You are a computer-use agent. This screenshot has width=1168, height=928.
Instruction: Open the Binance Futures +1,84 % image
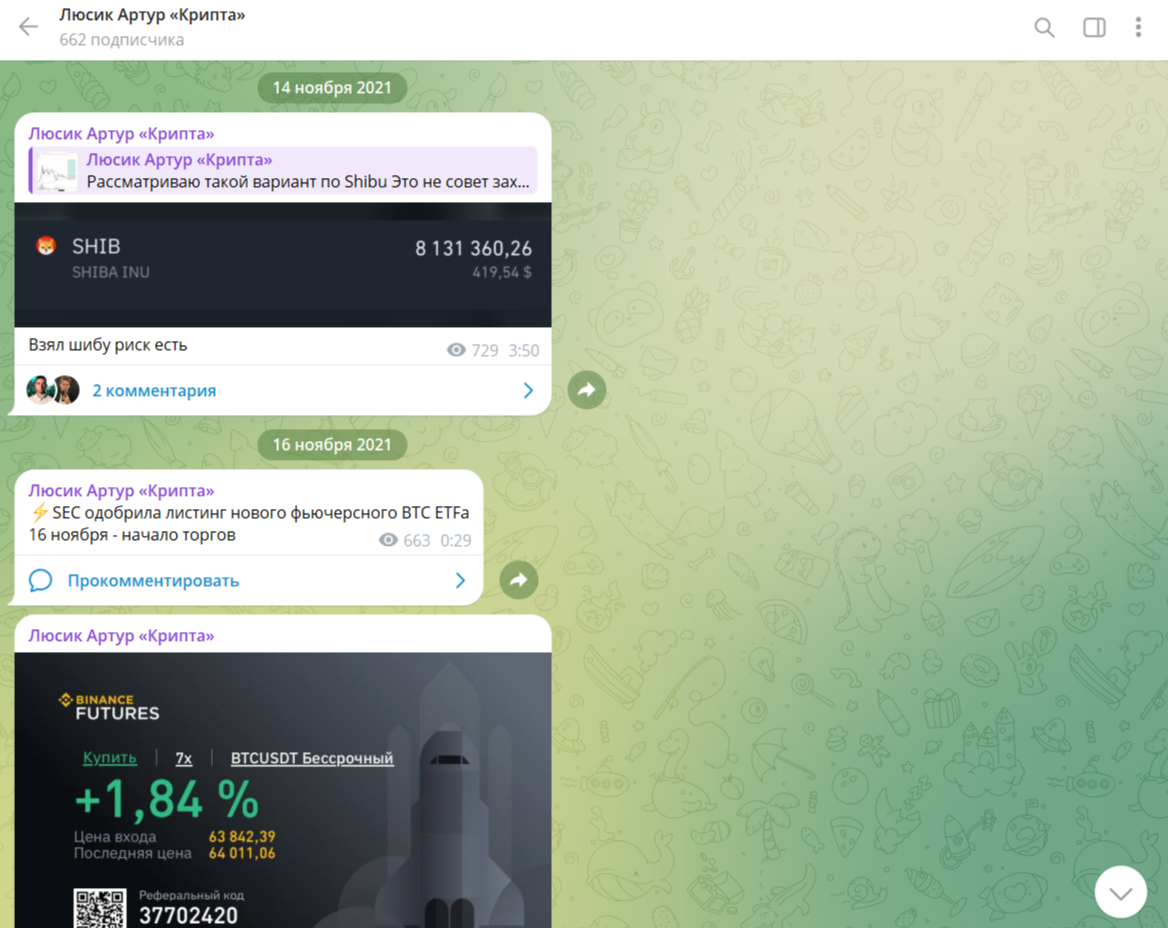(283, 790)
